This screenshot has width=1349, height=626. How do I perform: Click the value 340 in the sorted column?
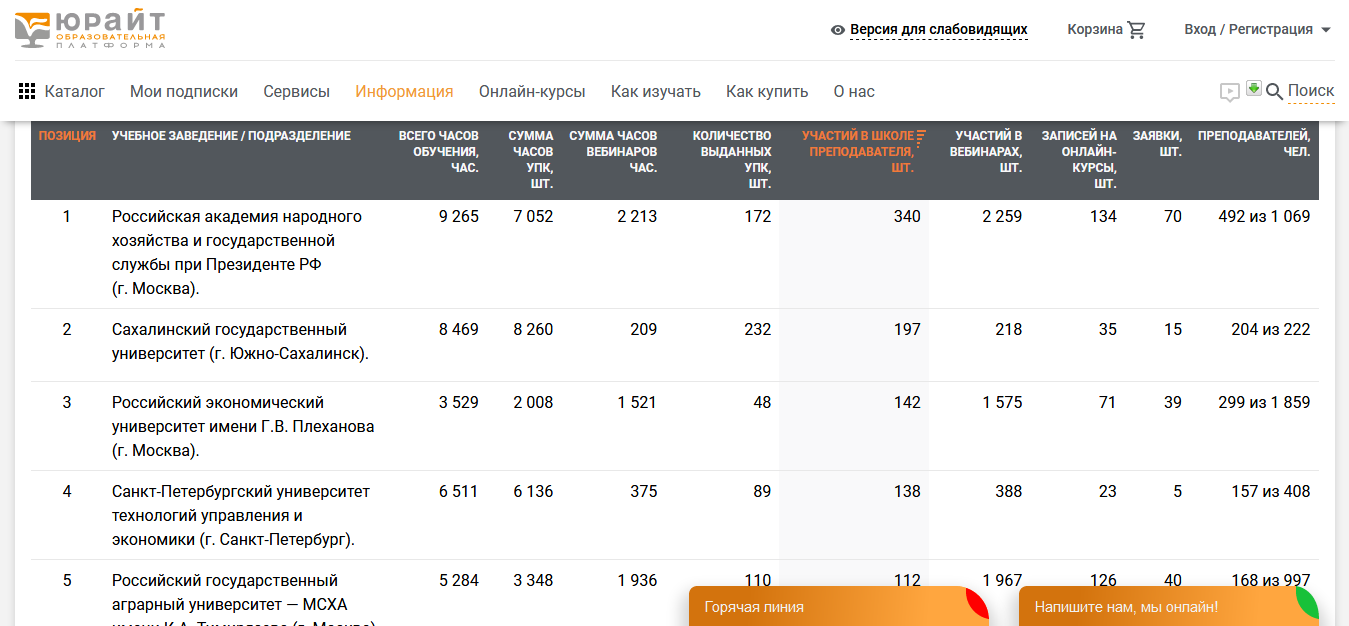(907, 217)
